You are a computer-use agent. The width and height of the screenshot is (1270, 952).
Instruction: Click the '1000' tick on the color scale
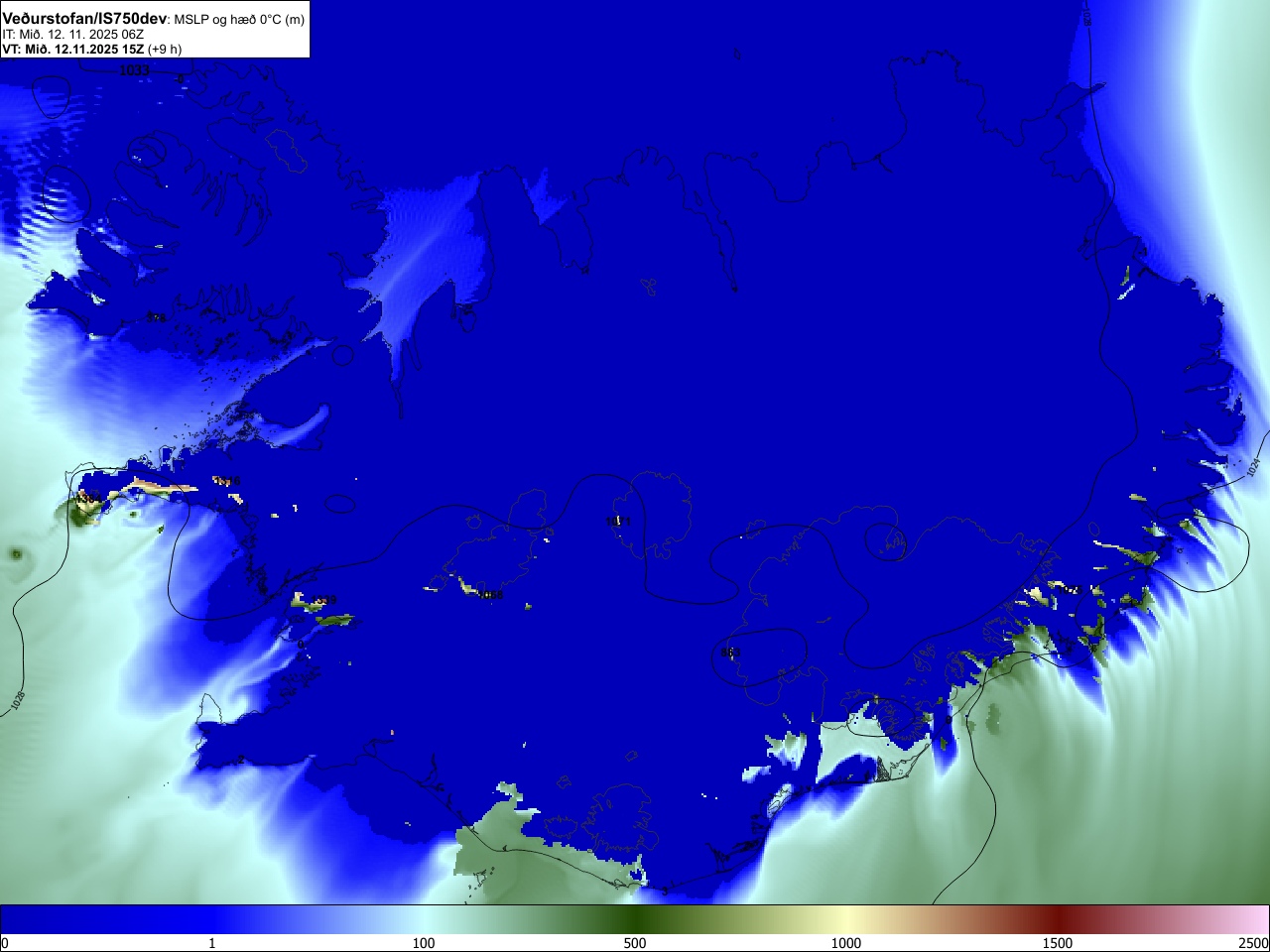846,943
